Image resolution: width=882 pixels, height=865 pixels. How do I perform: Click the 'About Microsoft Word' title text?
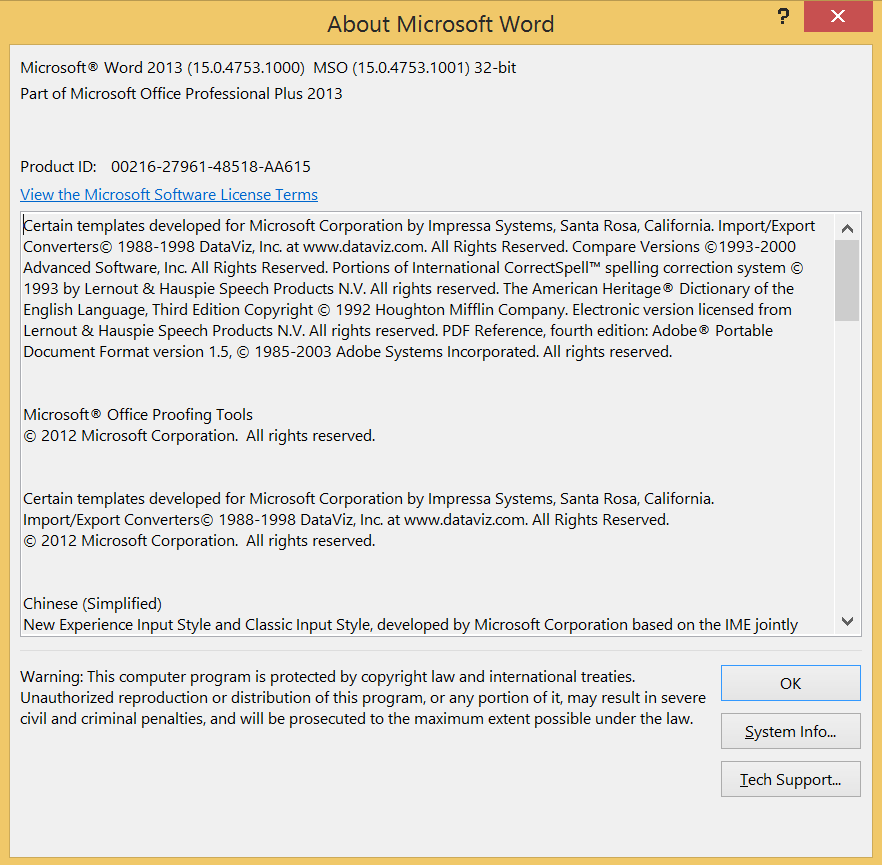(x=441, y=24)
